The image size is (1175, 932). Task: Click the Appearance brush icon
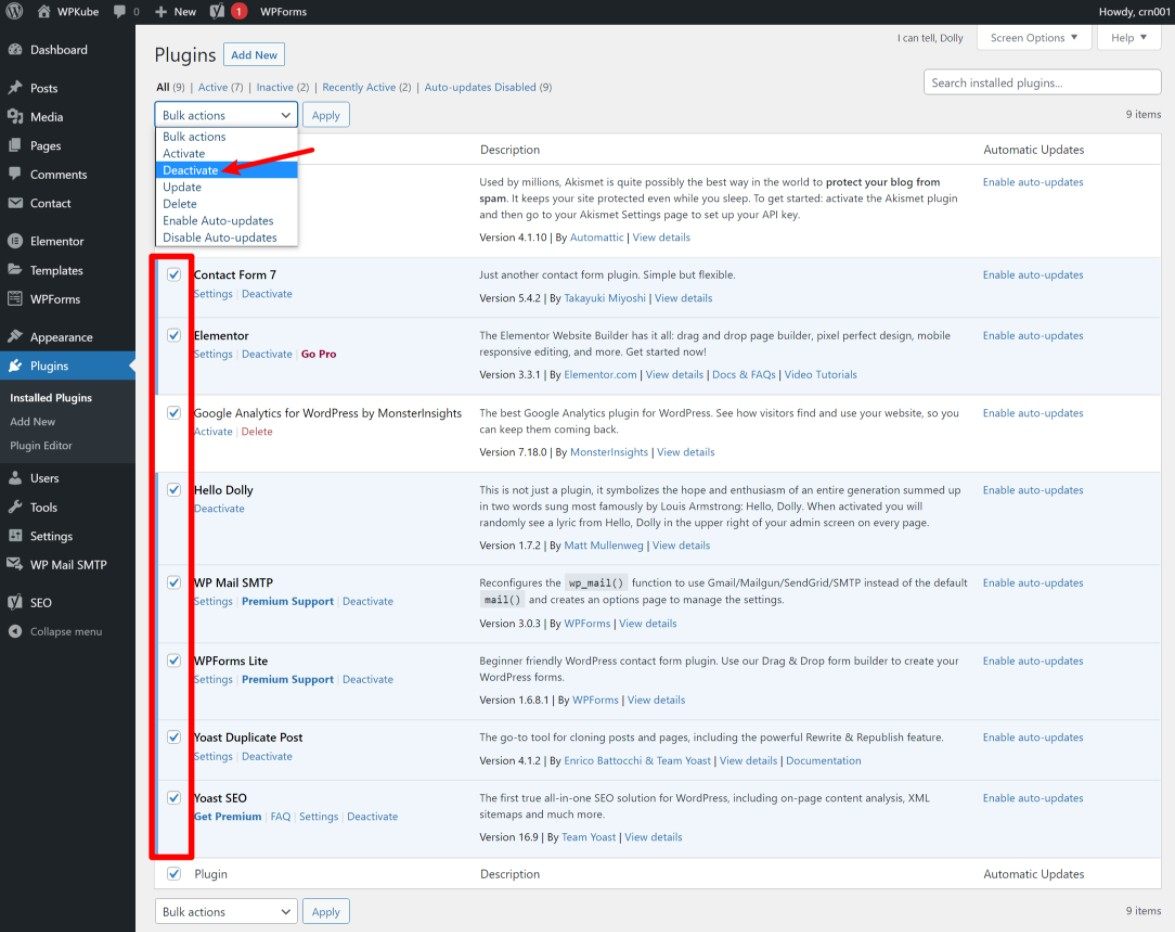[15, 336]
